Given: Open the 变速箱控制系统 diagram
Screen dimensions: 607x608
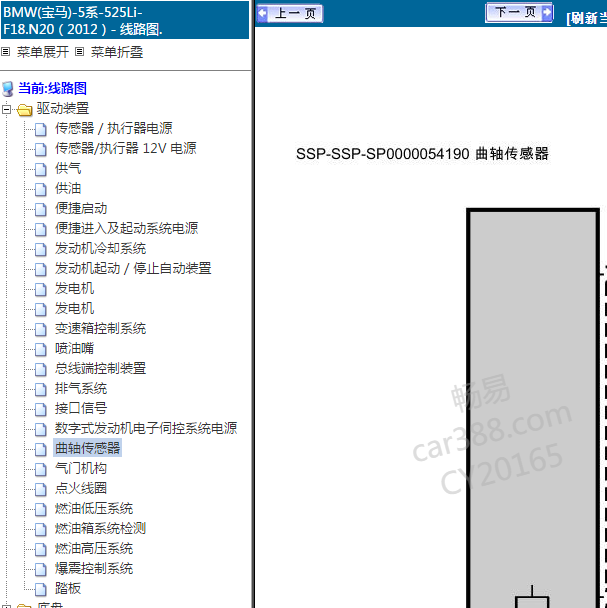Looking at the screenshot, I should (100, 328).
